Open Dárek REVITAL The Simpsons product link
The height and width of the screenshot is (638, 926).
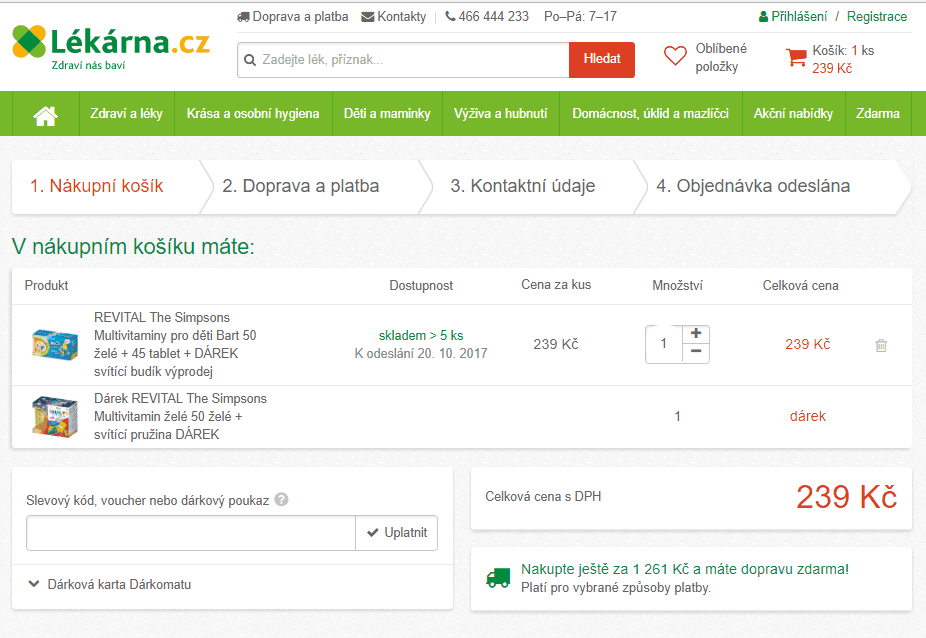(180, 416)
